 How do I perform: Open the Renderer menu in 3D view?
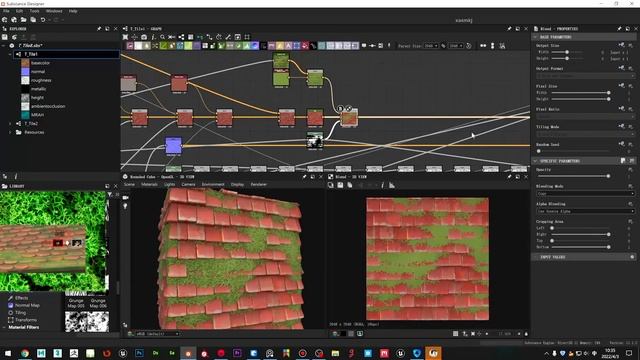tap(258, 184)
